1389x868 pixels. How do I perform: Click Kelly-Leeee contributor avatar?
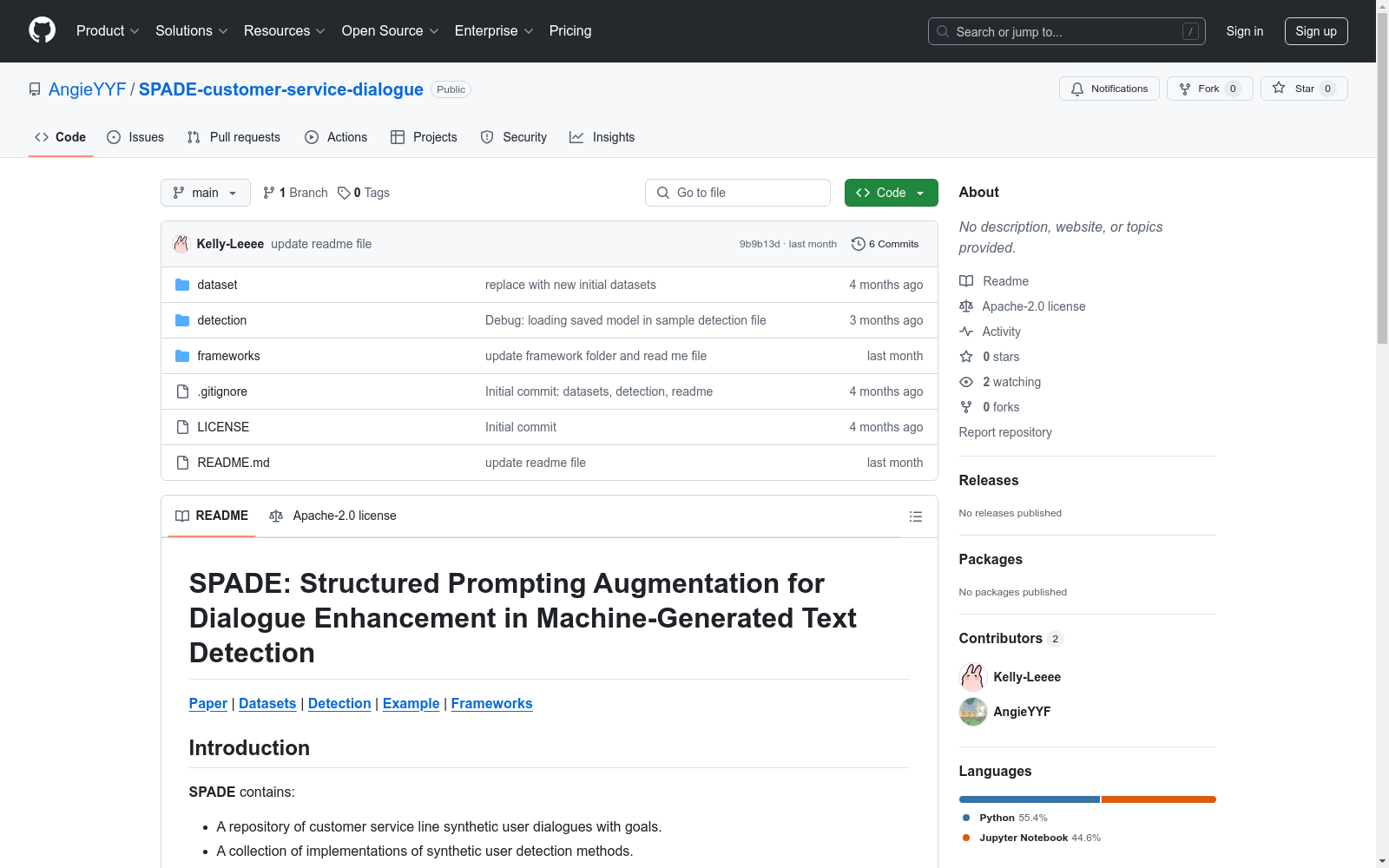coord(973,677)
